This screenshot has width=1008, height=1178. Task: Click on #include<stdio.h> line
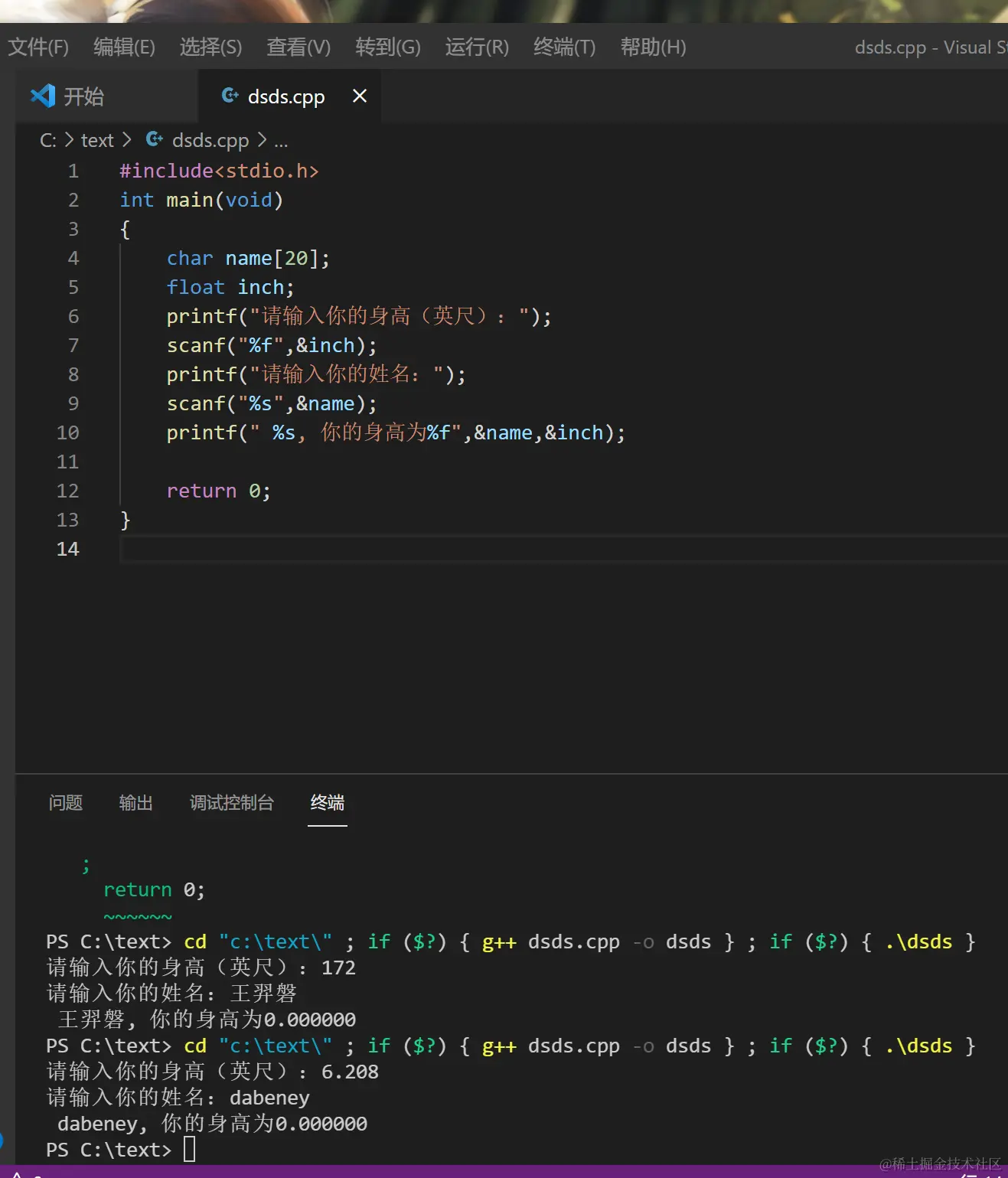click(219, 171)
